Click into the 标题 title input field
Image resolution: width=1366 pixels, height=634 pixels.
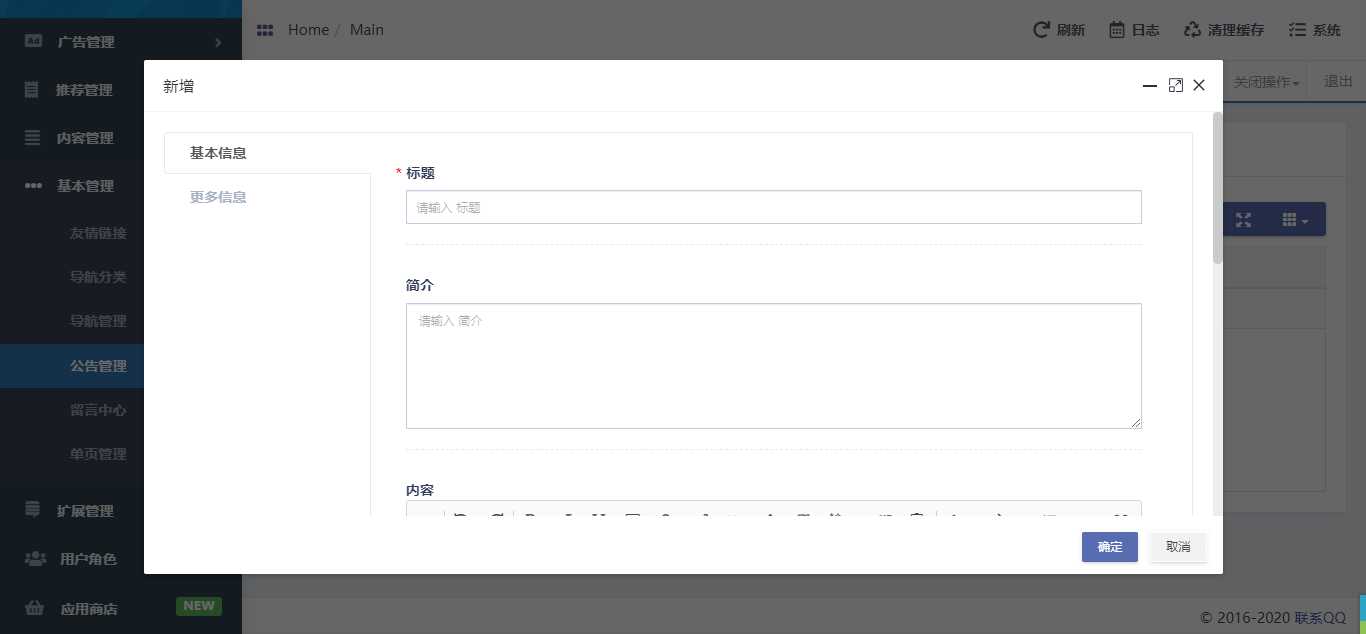pos(773,207)
